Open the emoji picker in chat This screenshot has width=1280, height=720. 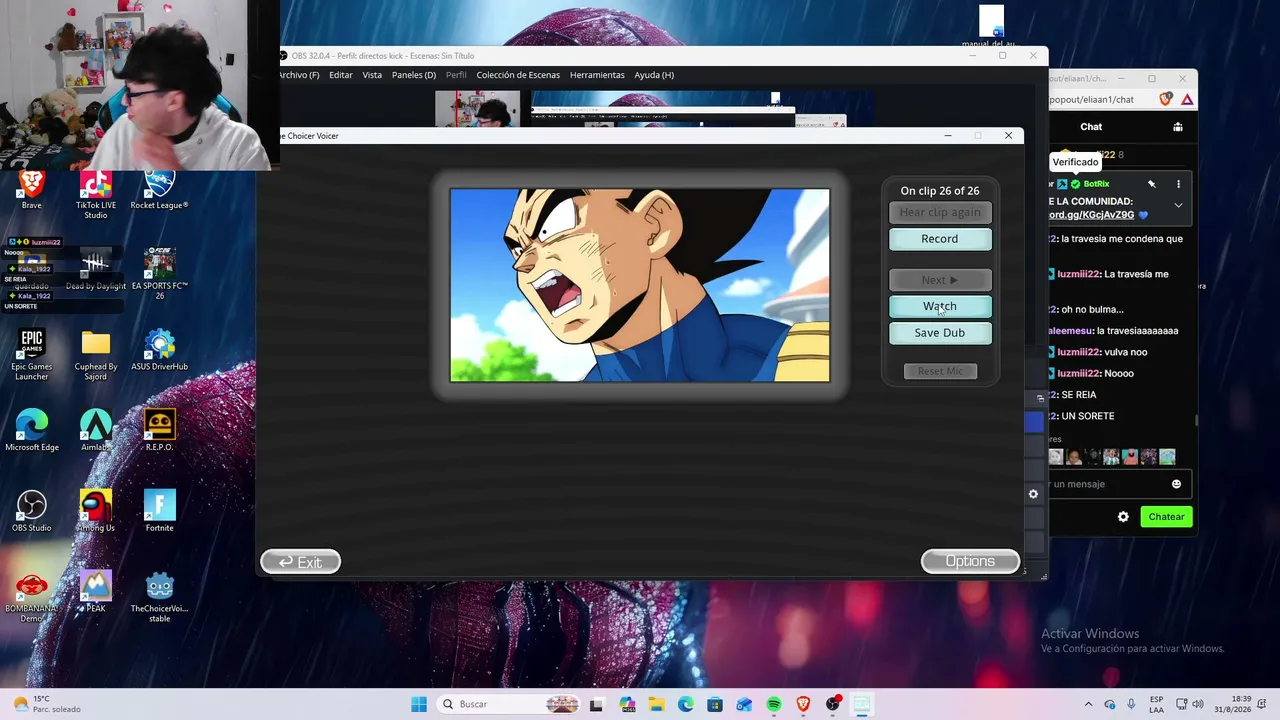[x=1176, y=484]
